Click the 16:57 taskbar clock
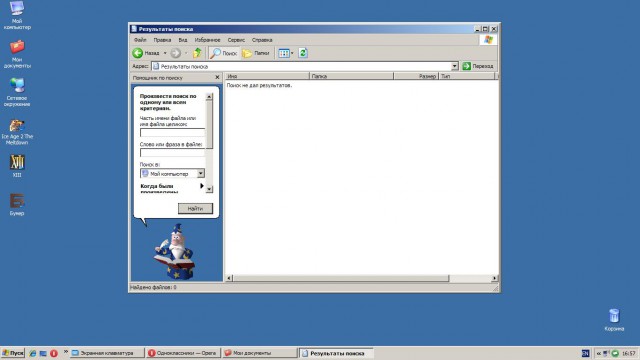This screenshot has height=360, width=640. coord(629,353)
